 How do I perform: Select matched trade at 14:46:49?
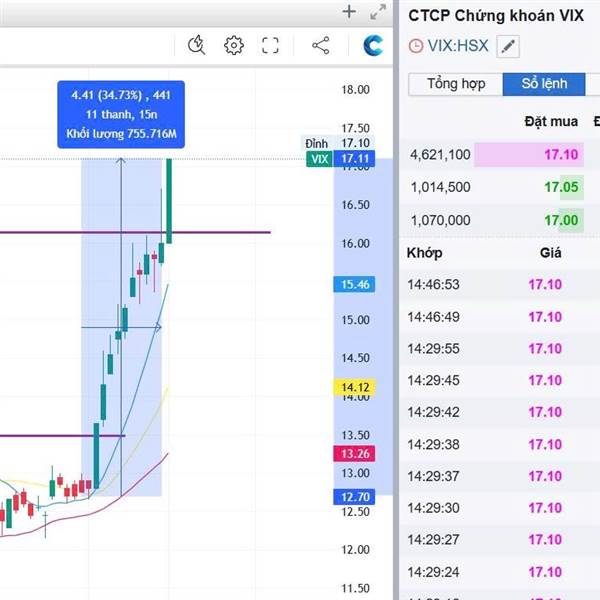coord(499,317)
